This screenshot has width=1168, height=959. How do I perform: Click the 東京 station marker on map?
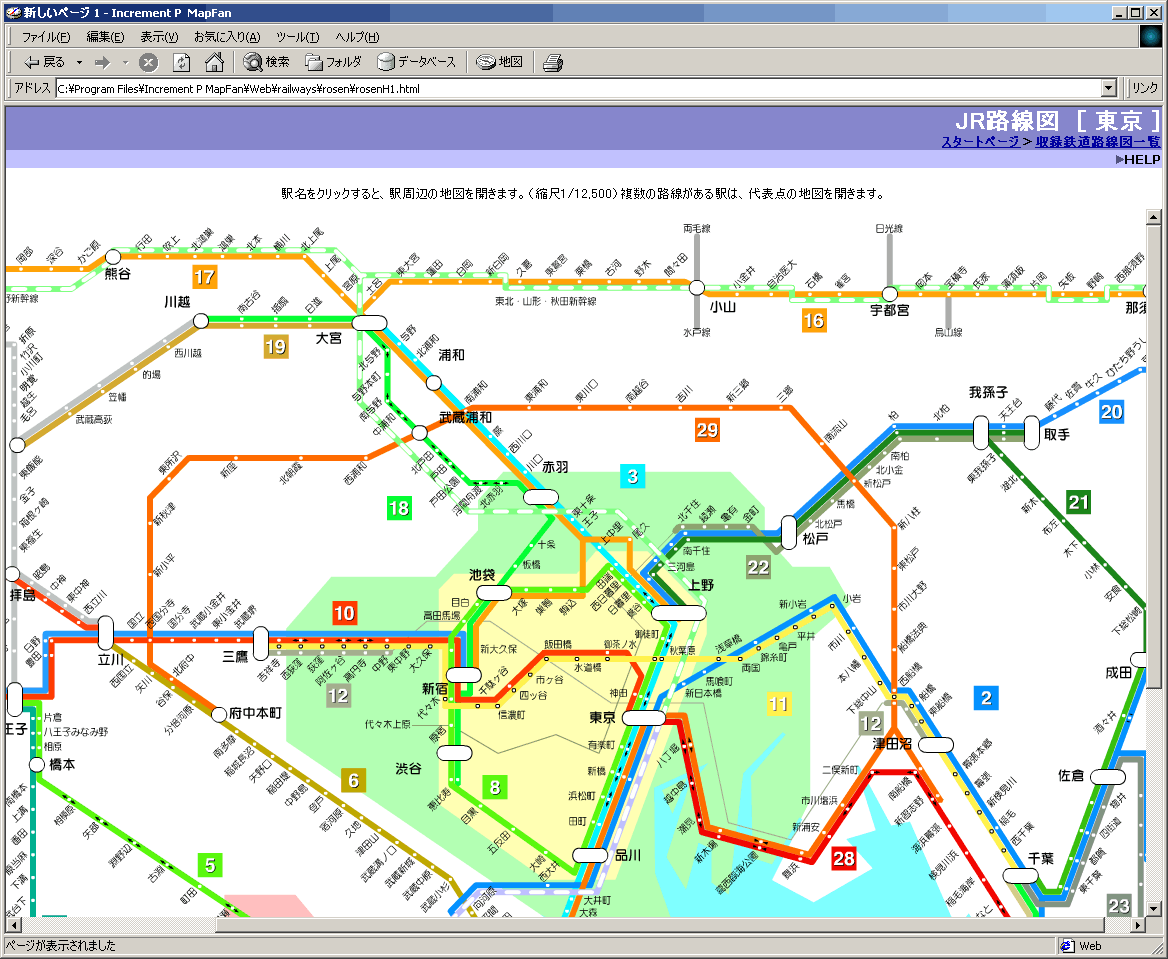point(643,718)
